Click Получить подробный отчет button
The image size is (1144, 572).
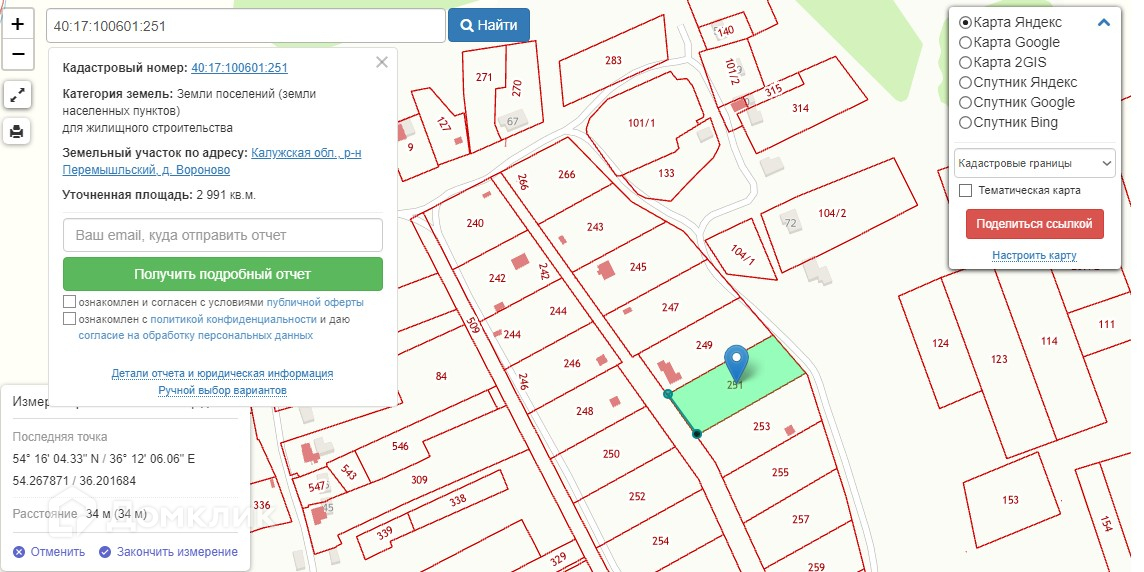pyautogui.click(x=223, y=274)
